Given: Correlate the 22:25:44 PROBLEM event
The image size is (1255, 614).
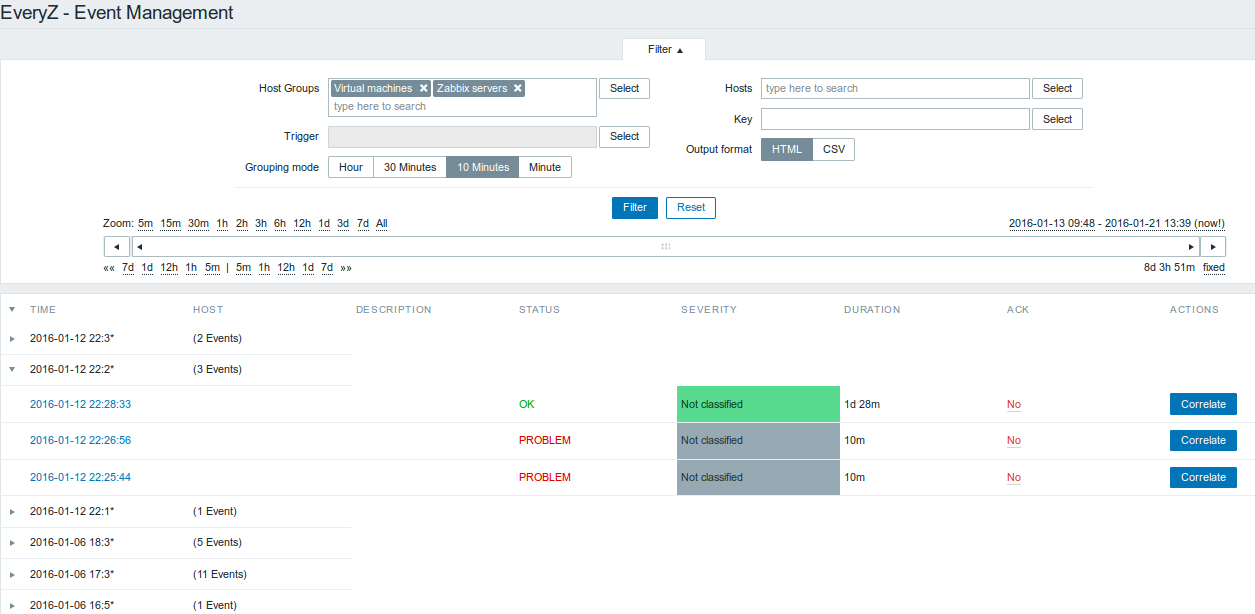Looking at the screenshot, I should pos(1203,477).
